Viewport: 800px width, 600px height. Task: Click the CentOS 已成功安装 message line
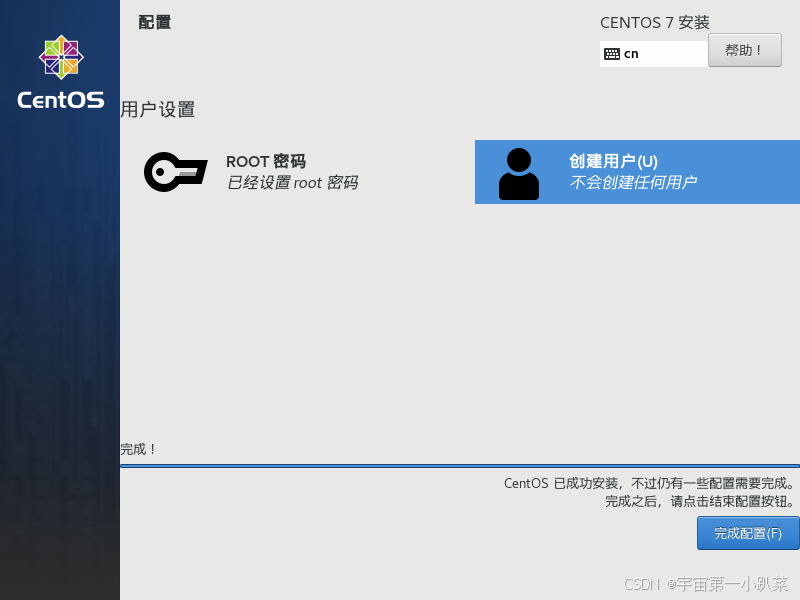649,483
